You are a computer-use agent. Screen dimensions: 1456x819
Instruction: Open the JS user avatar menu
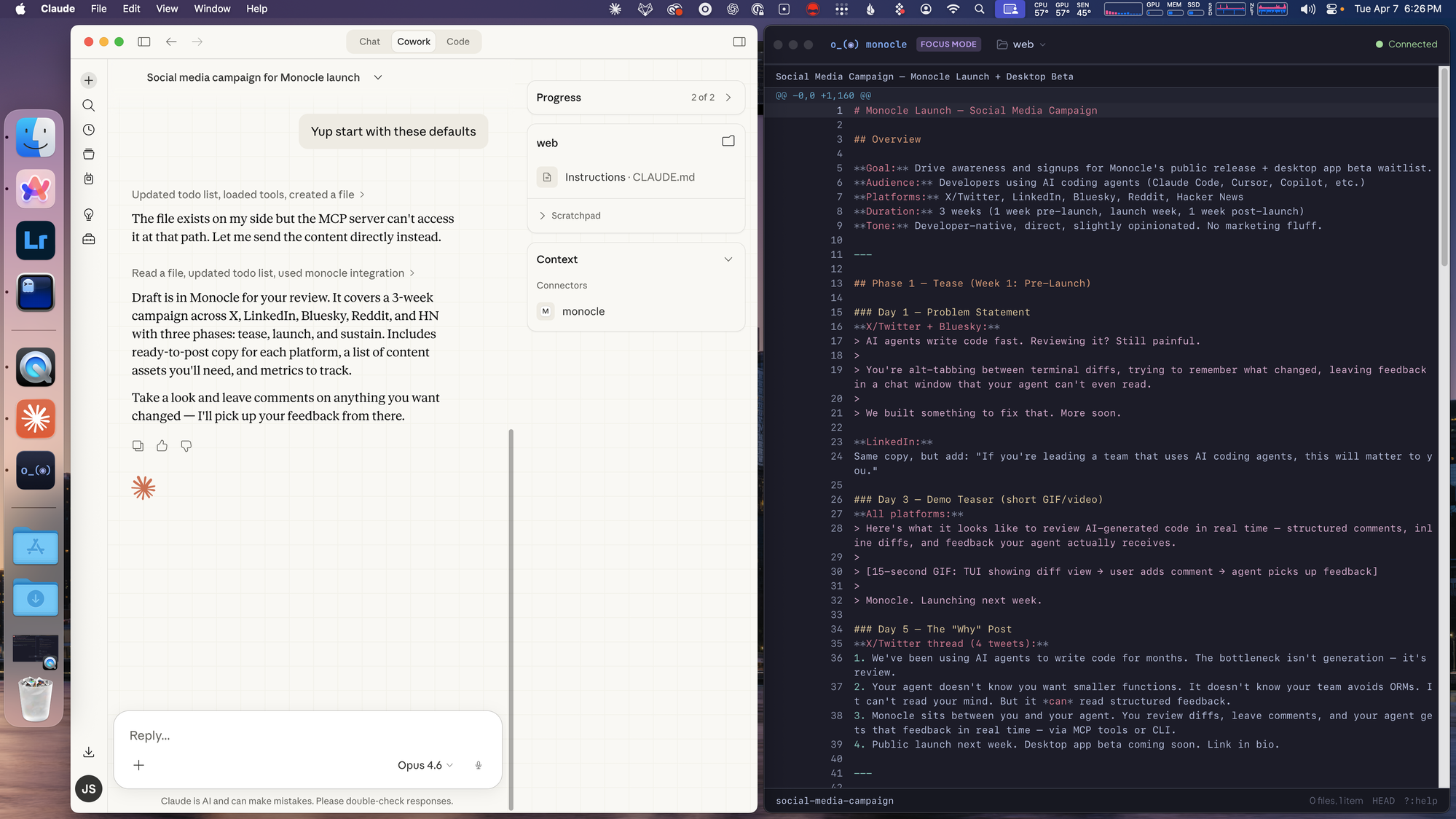coord(89,788)
